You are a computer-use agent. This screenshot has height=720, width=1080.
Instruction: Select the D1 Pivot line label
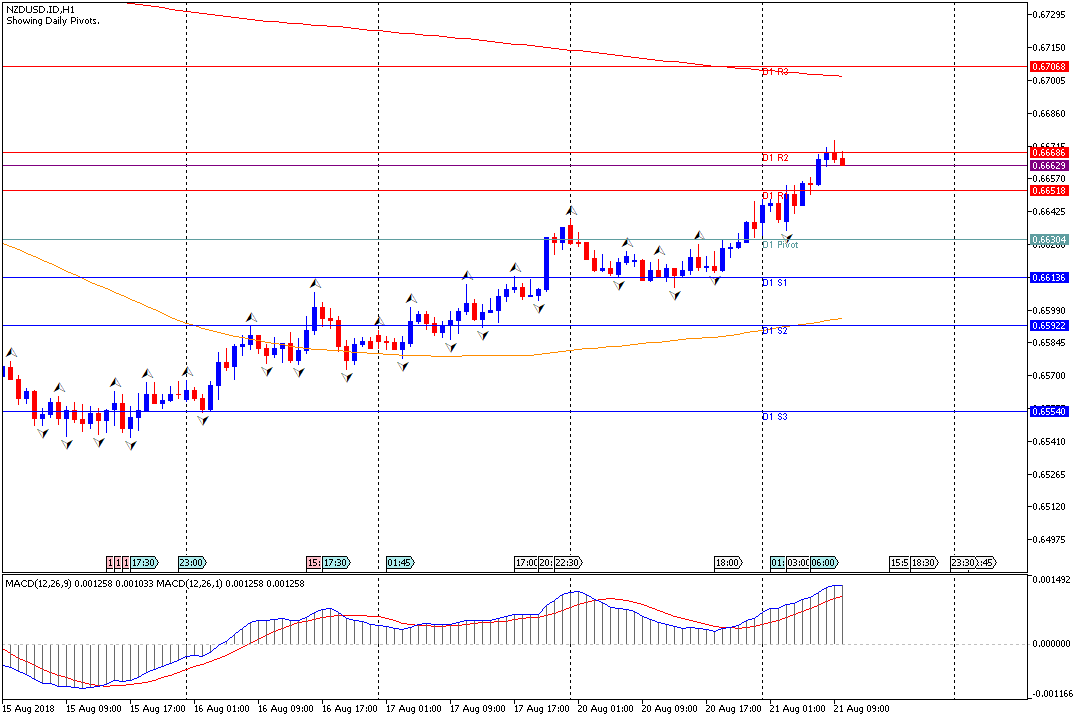(780, 245)
